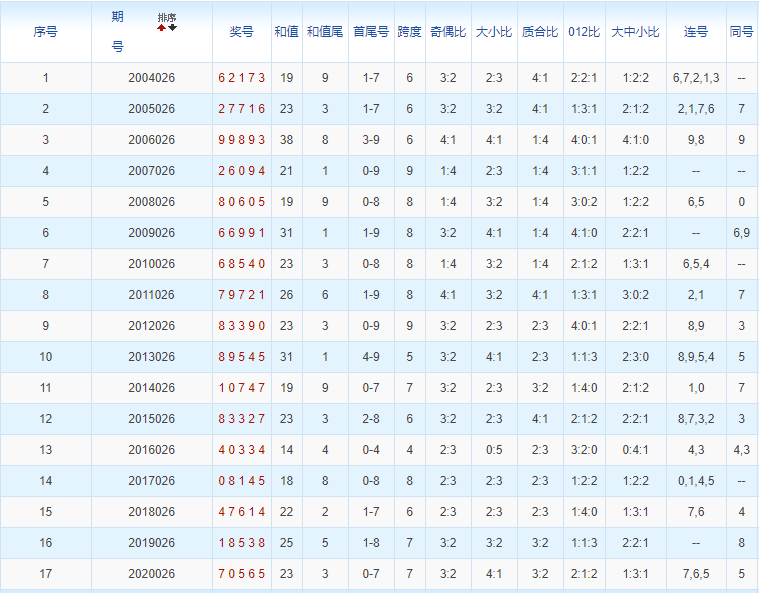Click winning number 8 3 3 2 7
The image size is (759, 593).
pos(242,419)
